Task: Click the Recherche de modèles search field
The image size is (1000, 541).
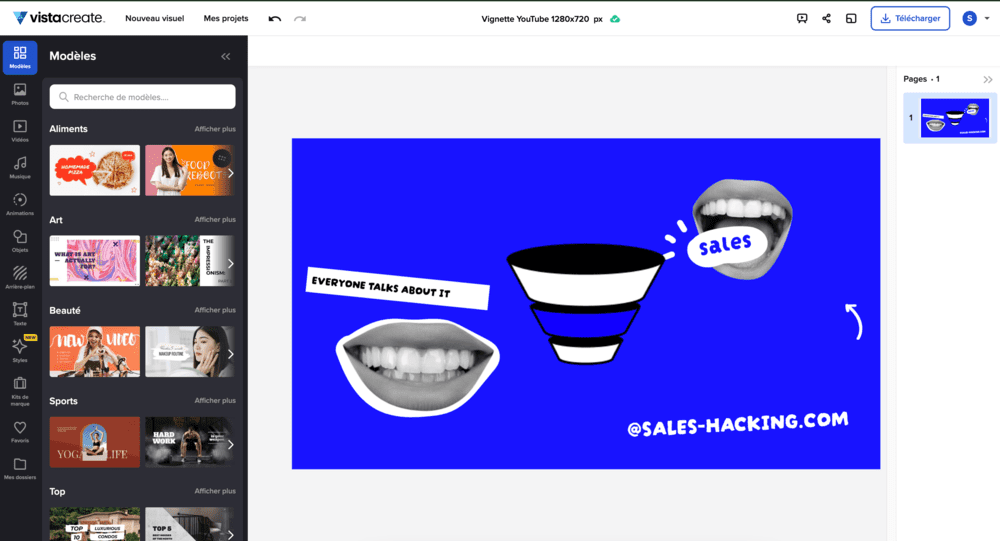Action: coord(142,97)
